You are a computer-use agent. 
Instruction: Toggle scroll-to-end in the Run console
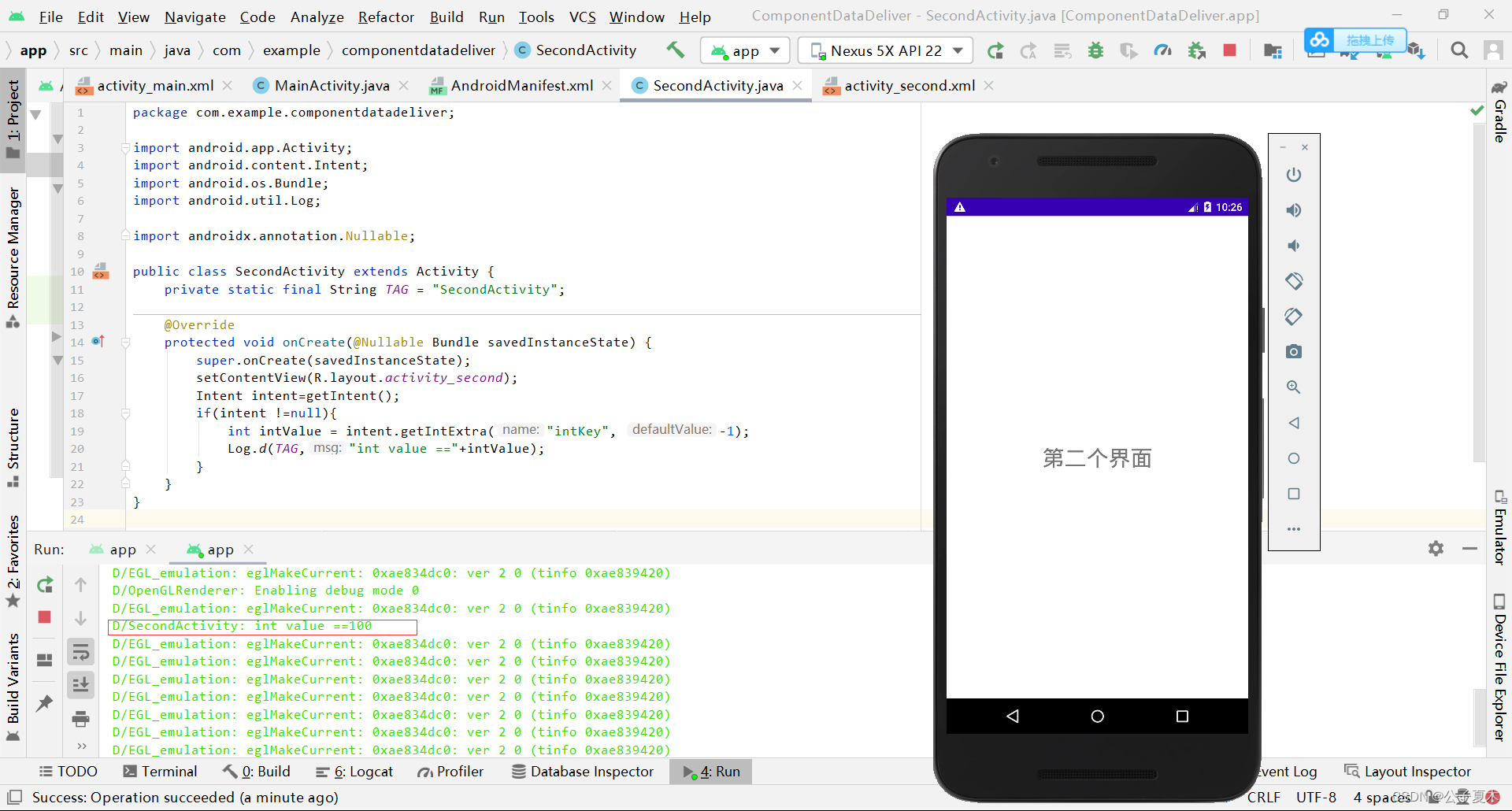(80, 684)
